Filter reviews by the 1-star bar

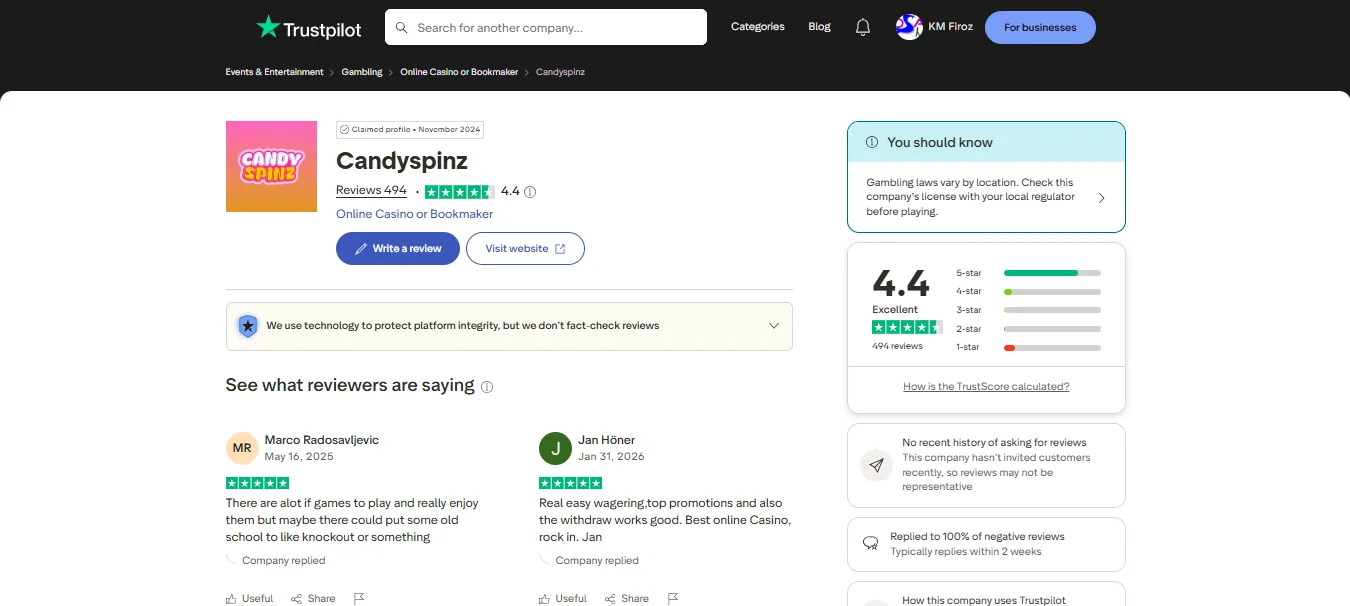click(1052, 348)
